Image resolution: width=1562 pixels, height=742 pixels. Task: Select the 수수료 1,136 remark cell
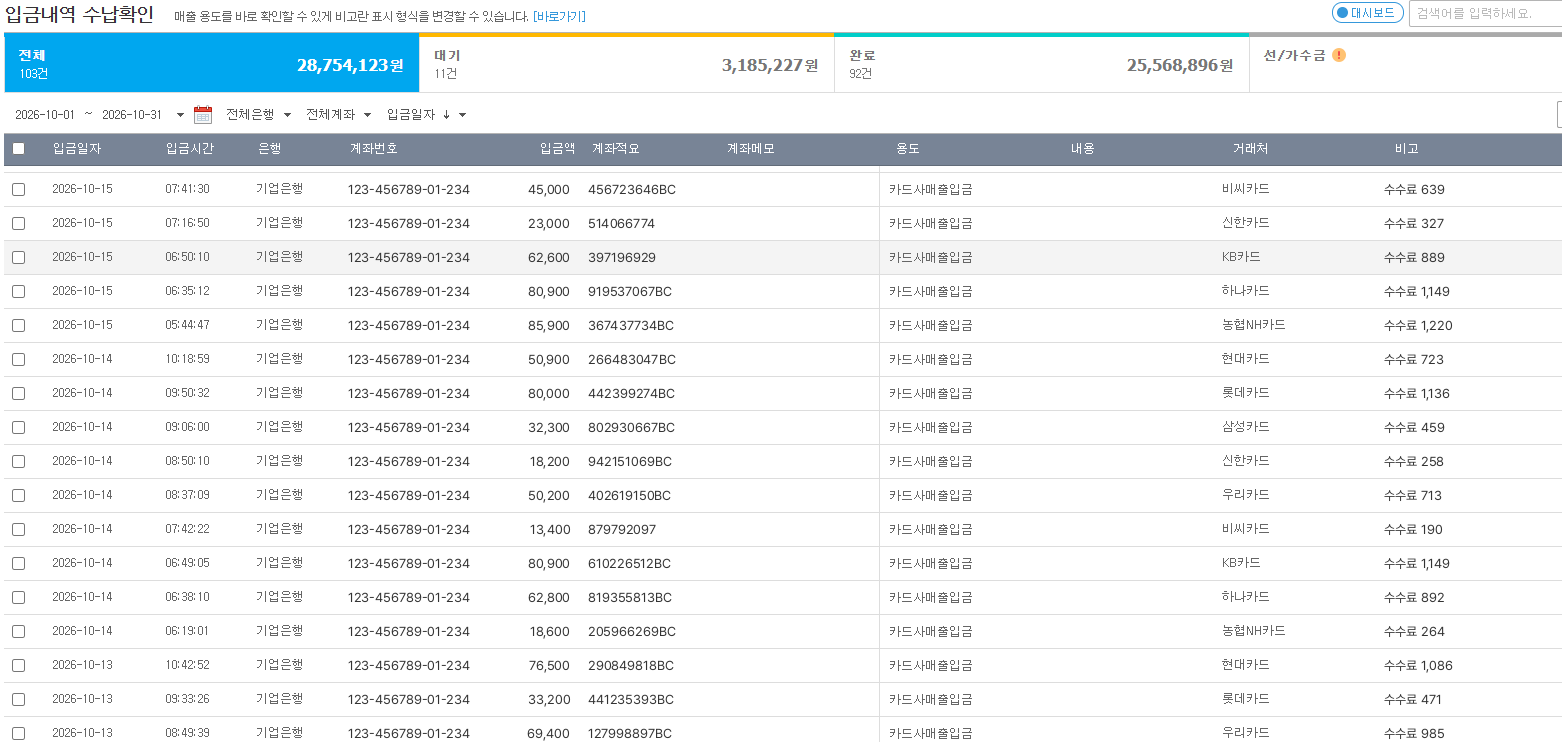(x=1417, y=393)
